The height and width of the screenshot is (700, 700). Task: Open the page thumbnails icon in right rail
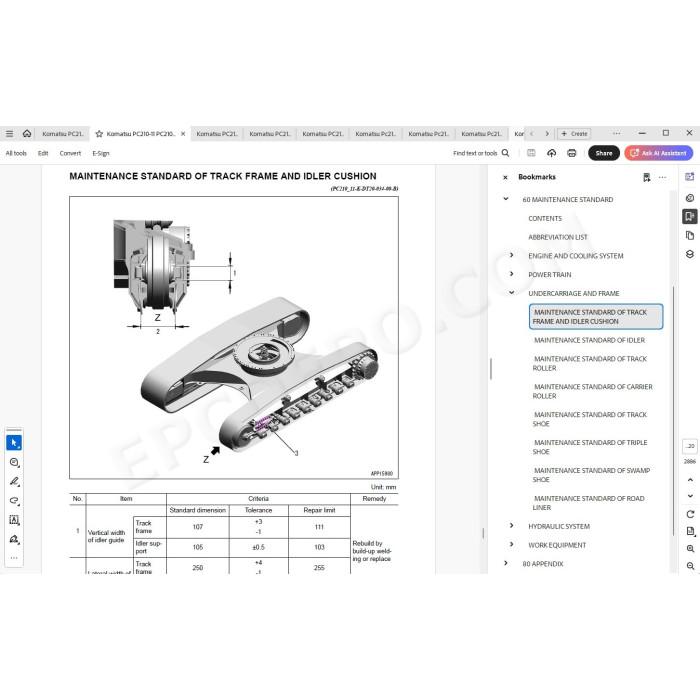pyautogui.click(x=690, y=235)
